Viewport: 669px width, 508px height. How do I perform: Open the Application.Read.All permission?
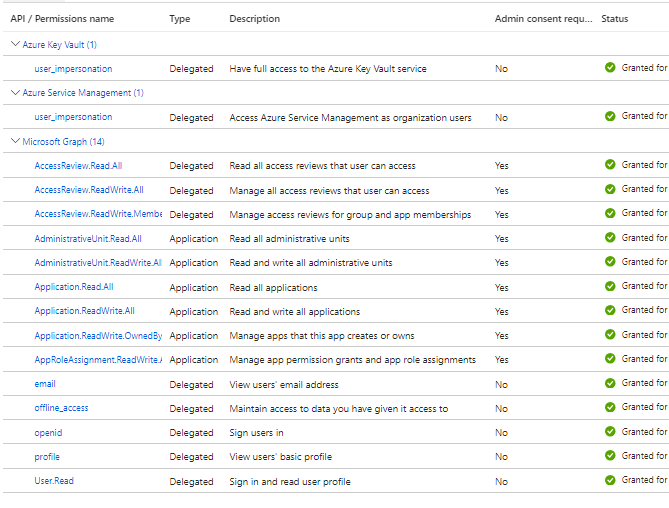(74, 287)
